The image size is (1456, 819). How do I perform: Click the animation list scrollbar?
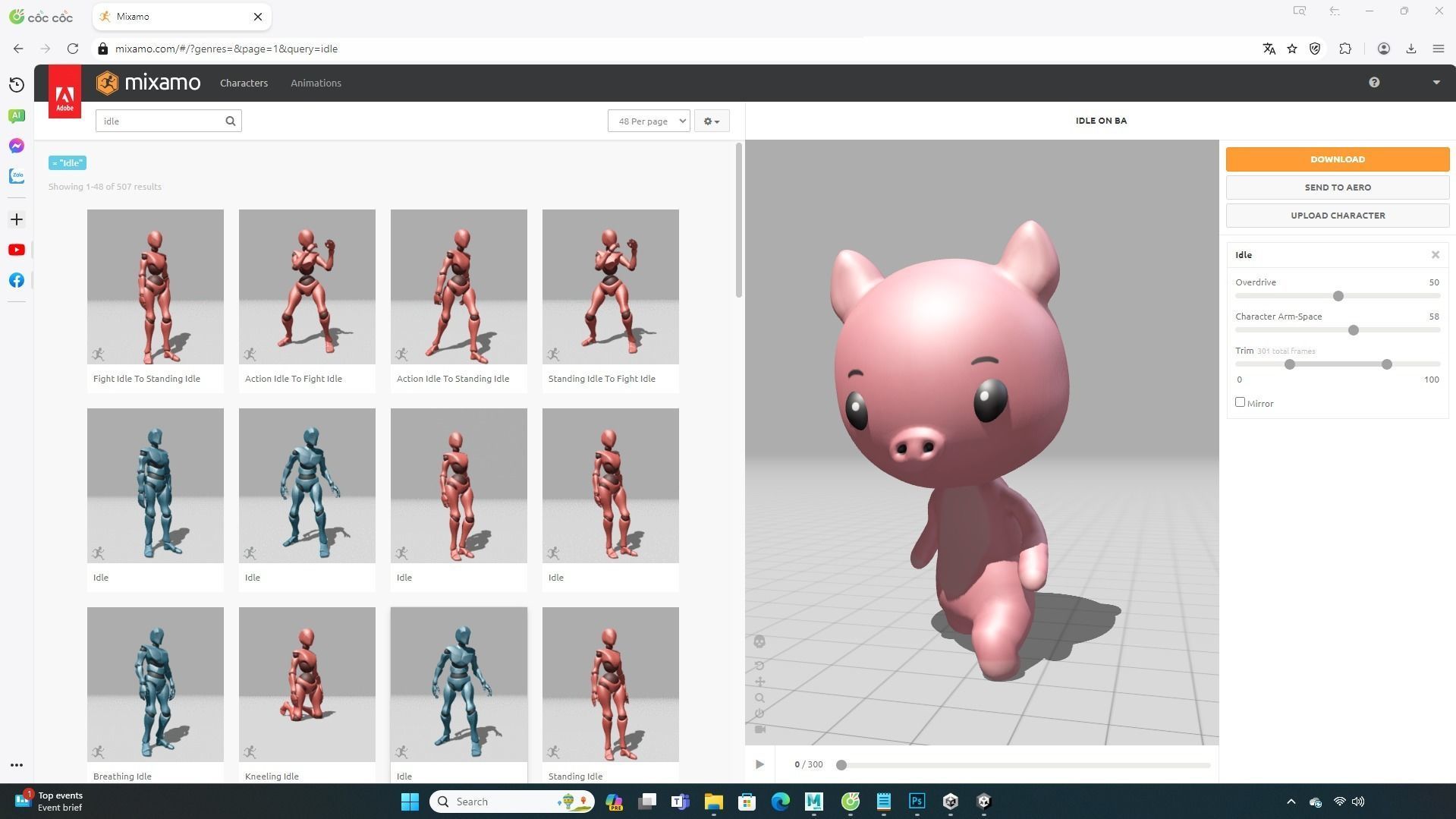pyautogui.click(x=739, y=220)
